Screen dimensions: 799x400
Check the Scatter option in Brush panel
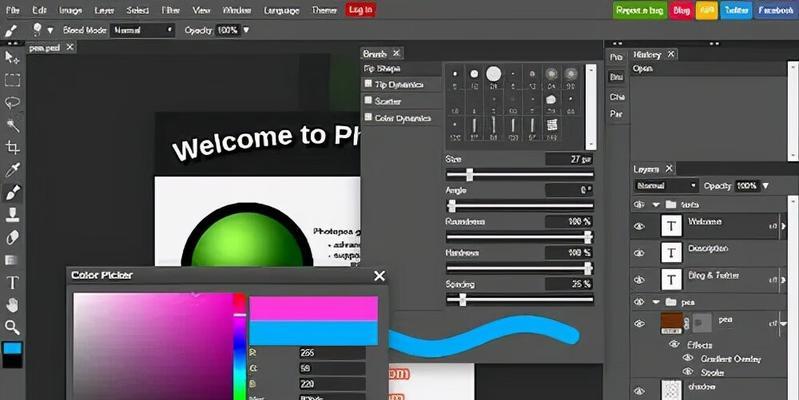pos(368,101)
